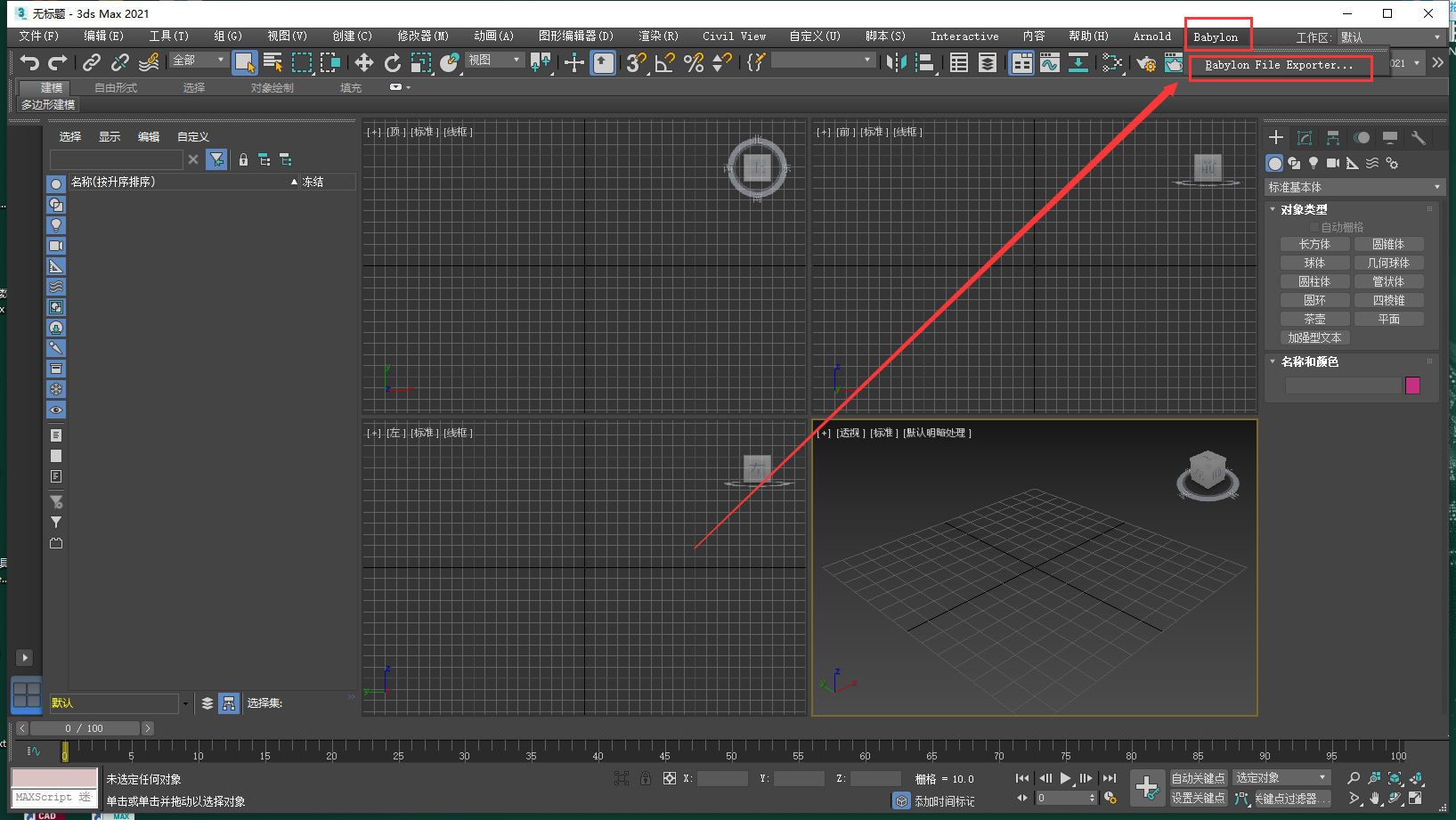Activate the Select and Move tool

363,62
